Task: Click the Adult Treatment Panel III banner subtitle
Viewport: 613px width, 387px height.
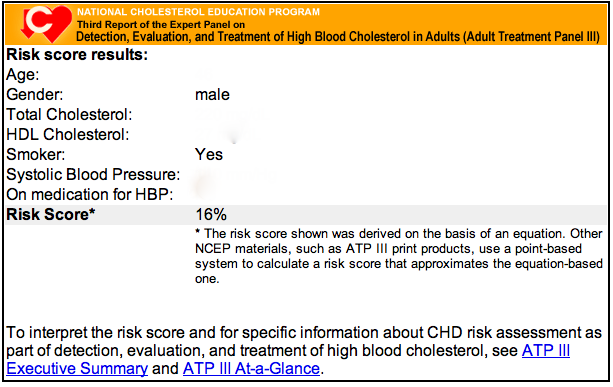Action: 338,37
